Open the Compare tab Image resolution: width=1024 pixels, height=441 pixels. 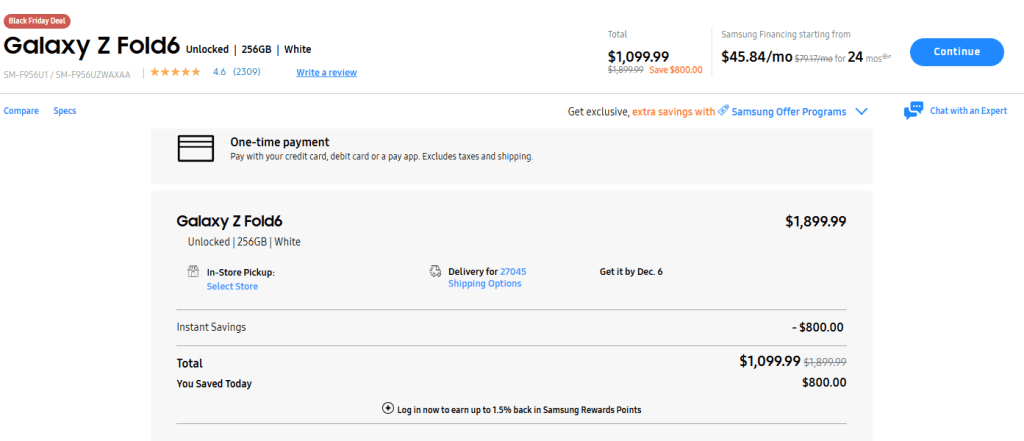(21, 111)
